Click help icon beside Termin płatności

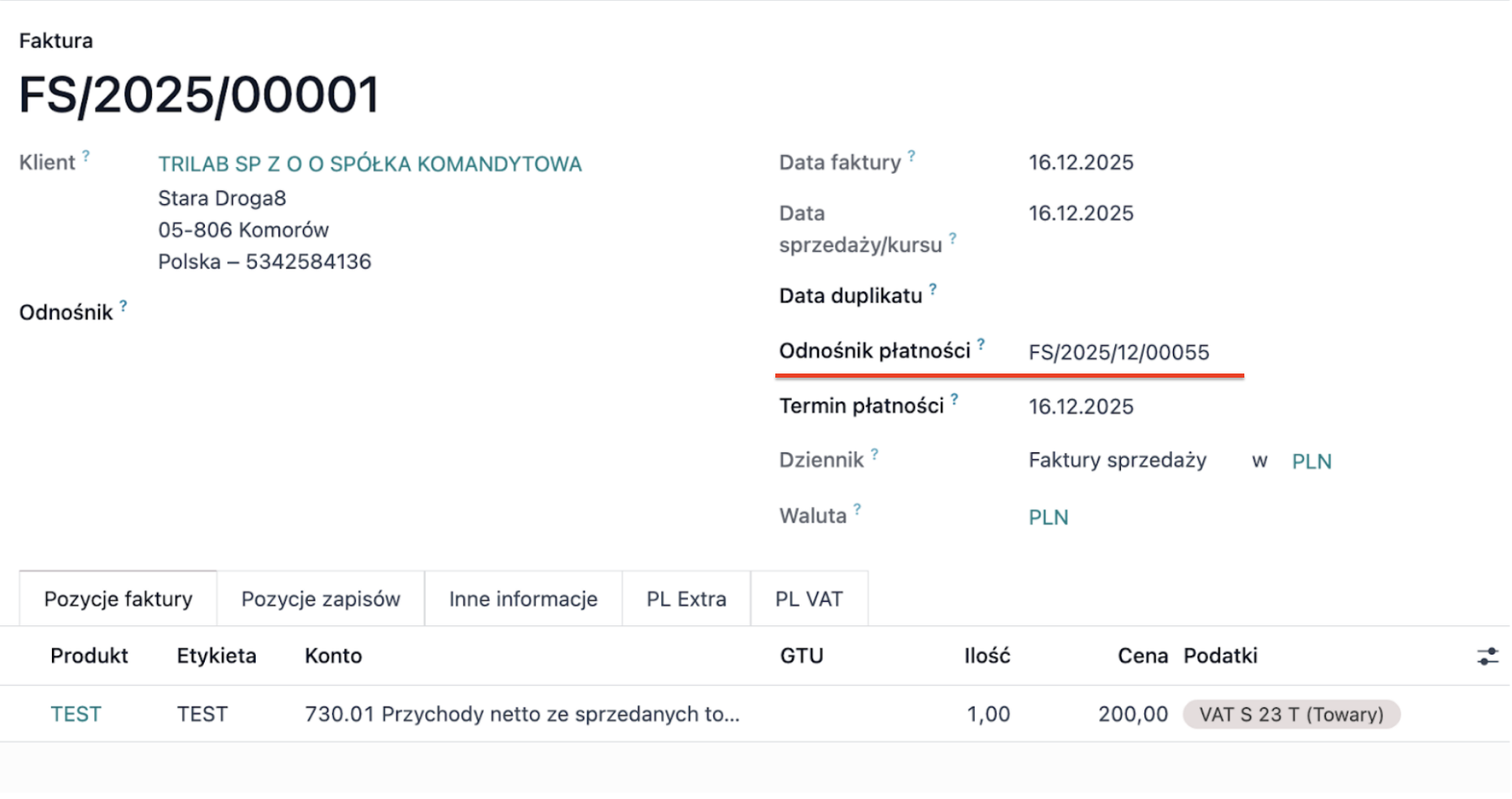(954, 399)
